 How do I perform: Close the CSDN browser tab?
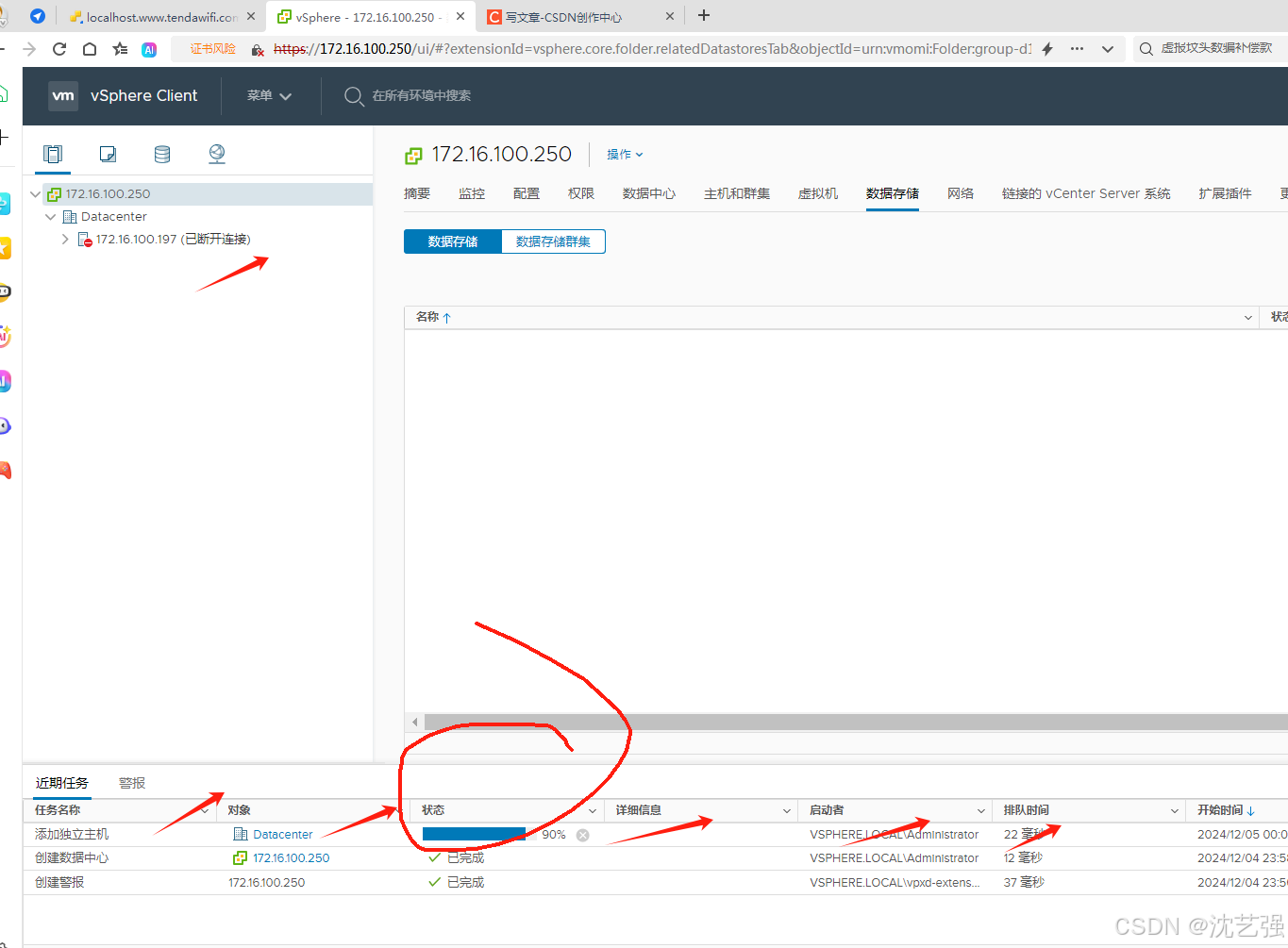[670, 16]
